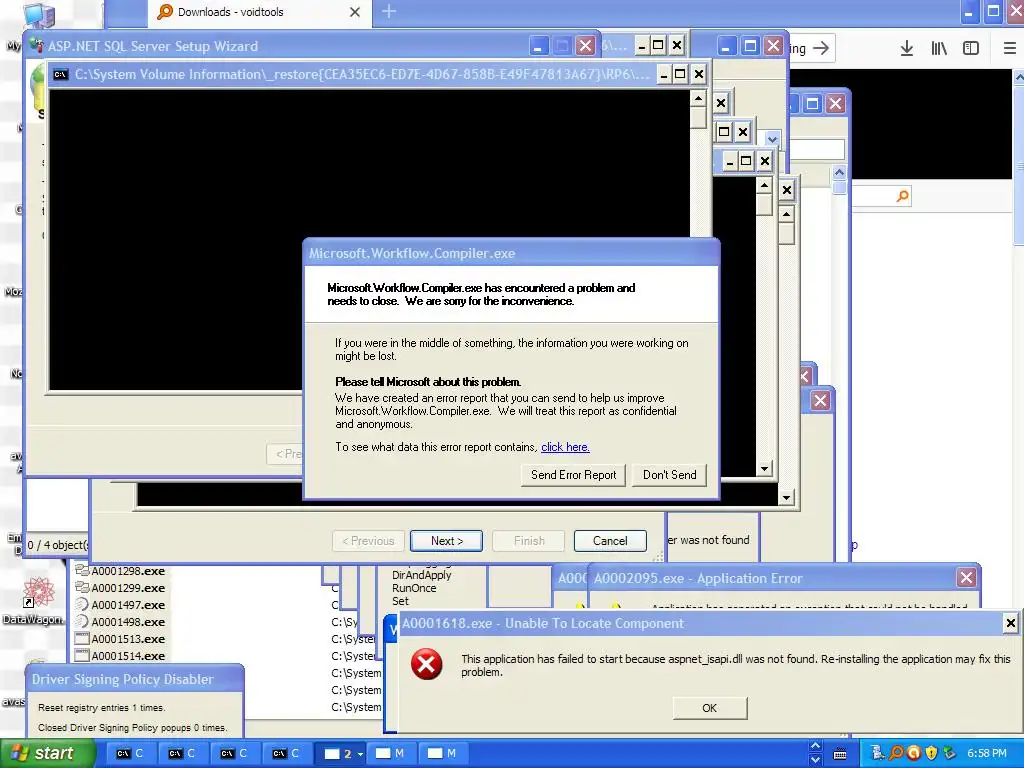Screen dimensions: 1024x768
Task: Open first cmd taskbar button
Action: click(130, 754)
